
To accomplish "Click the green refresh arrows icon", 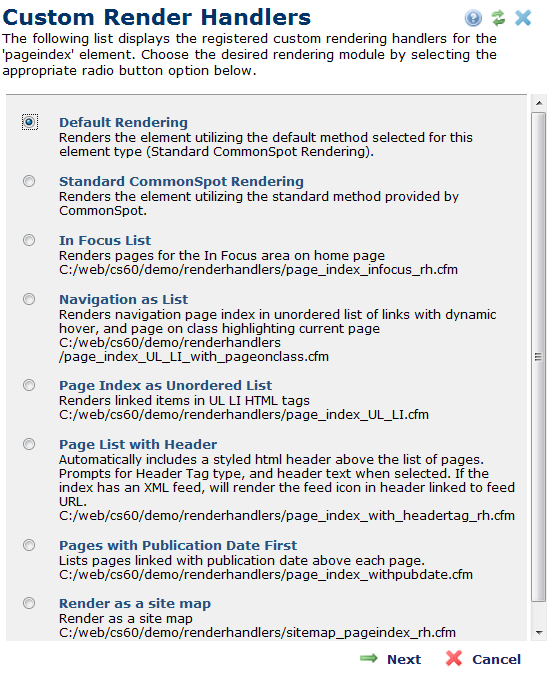I will tap(498, 18).
